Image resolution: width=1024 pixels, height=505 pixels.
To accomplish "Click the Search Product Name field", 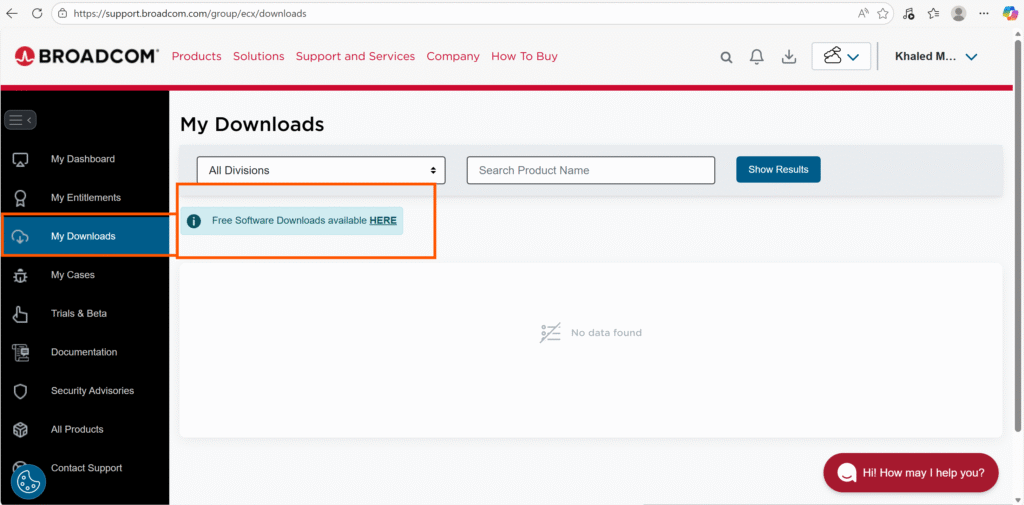I will coord(590,170).
